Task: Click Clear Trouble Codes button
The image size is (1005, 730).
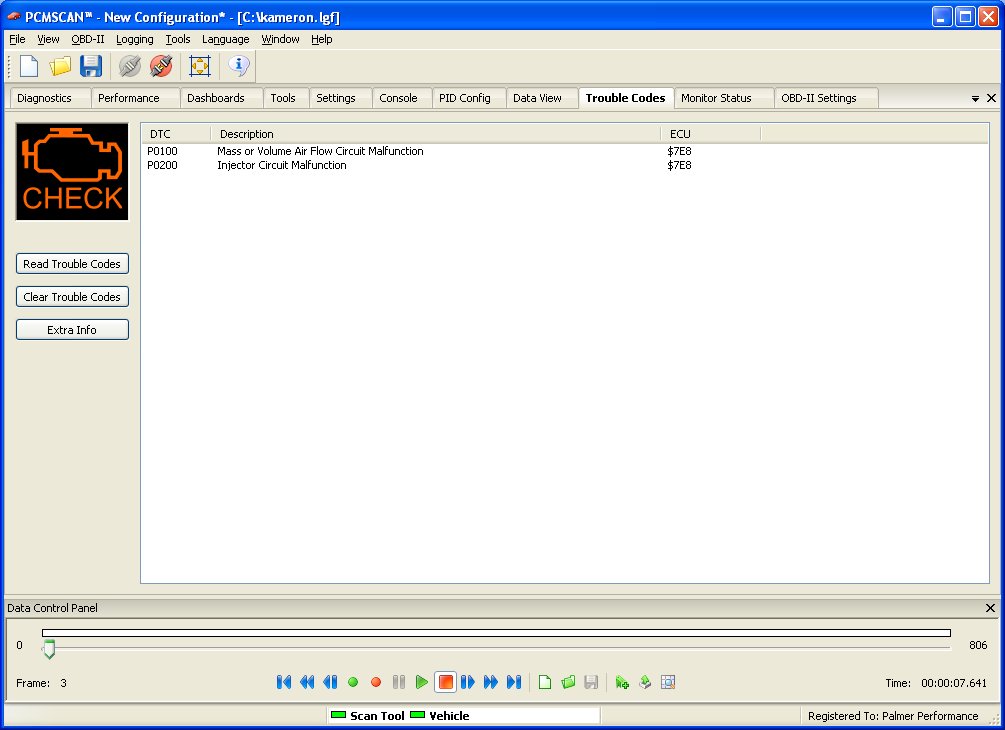Action: [x=72, y=297]
